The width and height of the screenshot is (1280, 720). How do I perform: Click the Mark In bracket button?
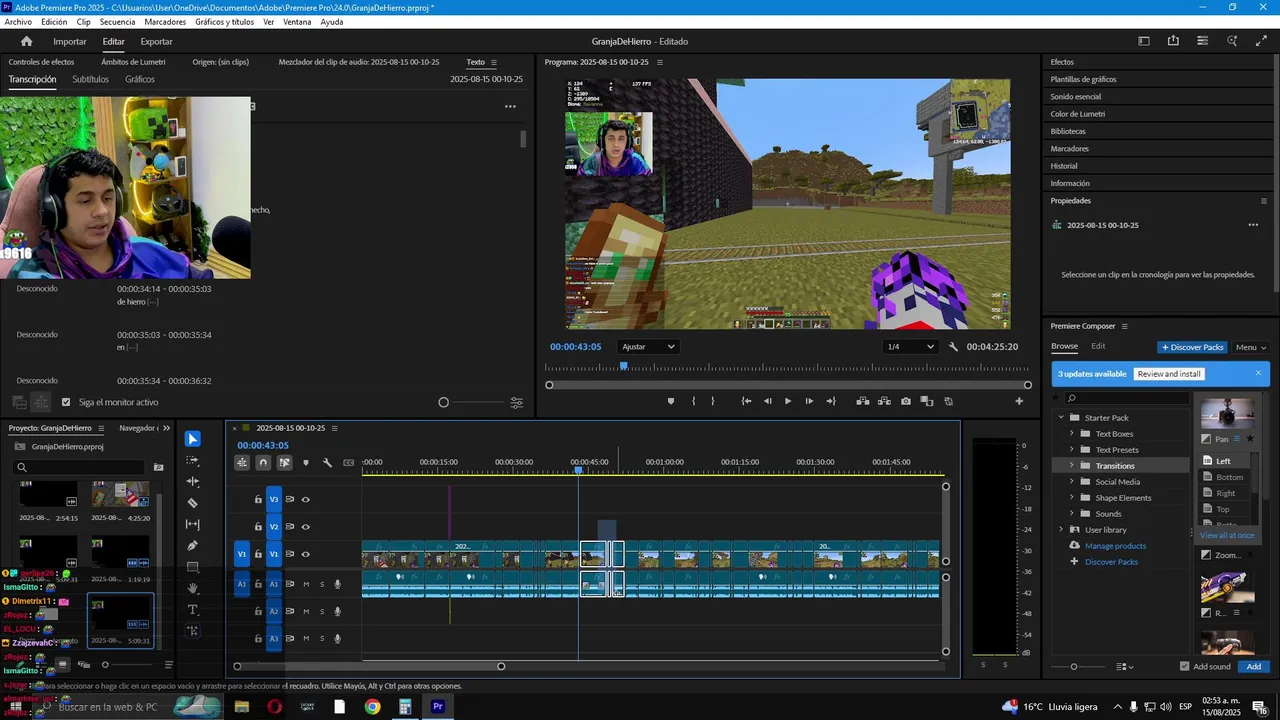coord(693,401)
